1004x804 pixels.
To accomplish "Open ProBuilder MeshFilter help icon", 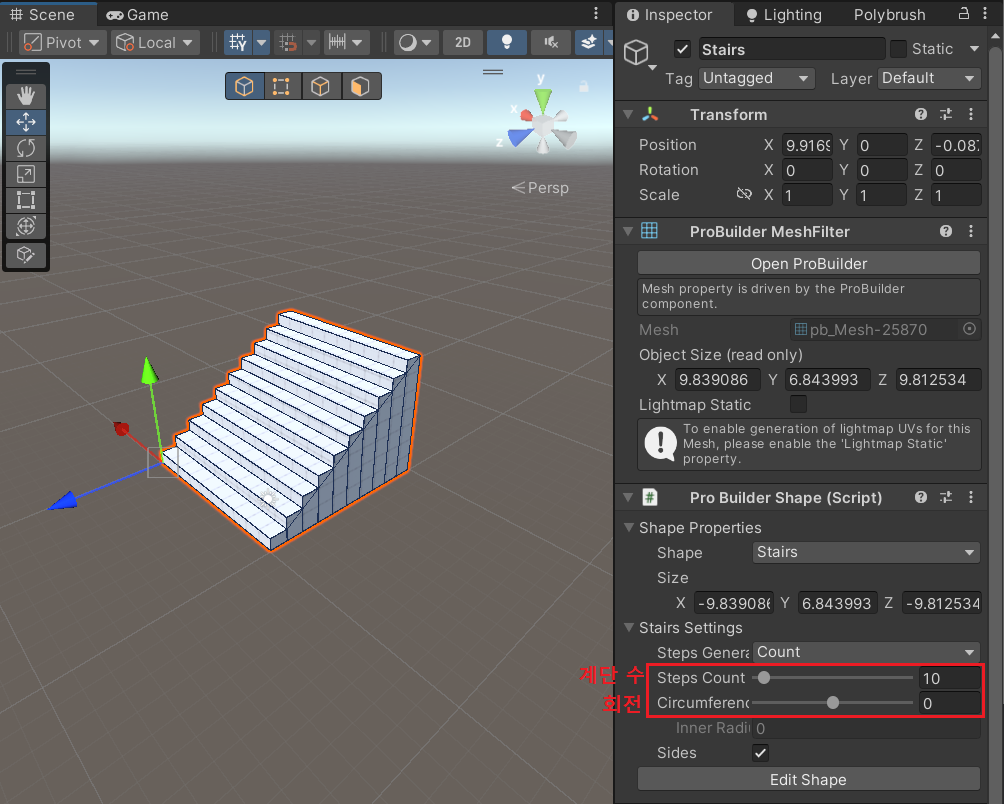I will click(946, 231).
